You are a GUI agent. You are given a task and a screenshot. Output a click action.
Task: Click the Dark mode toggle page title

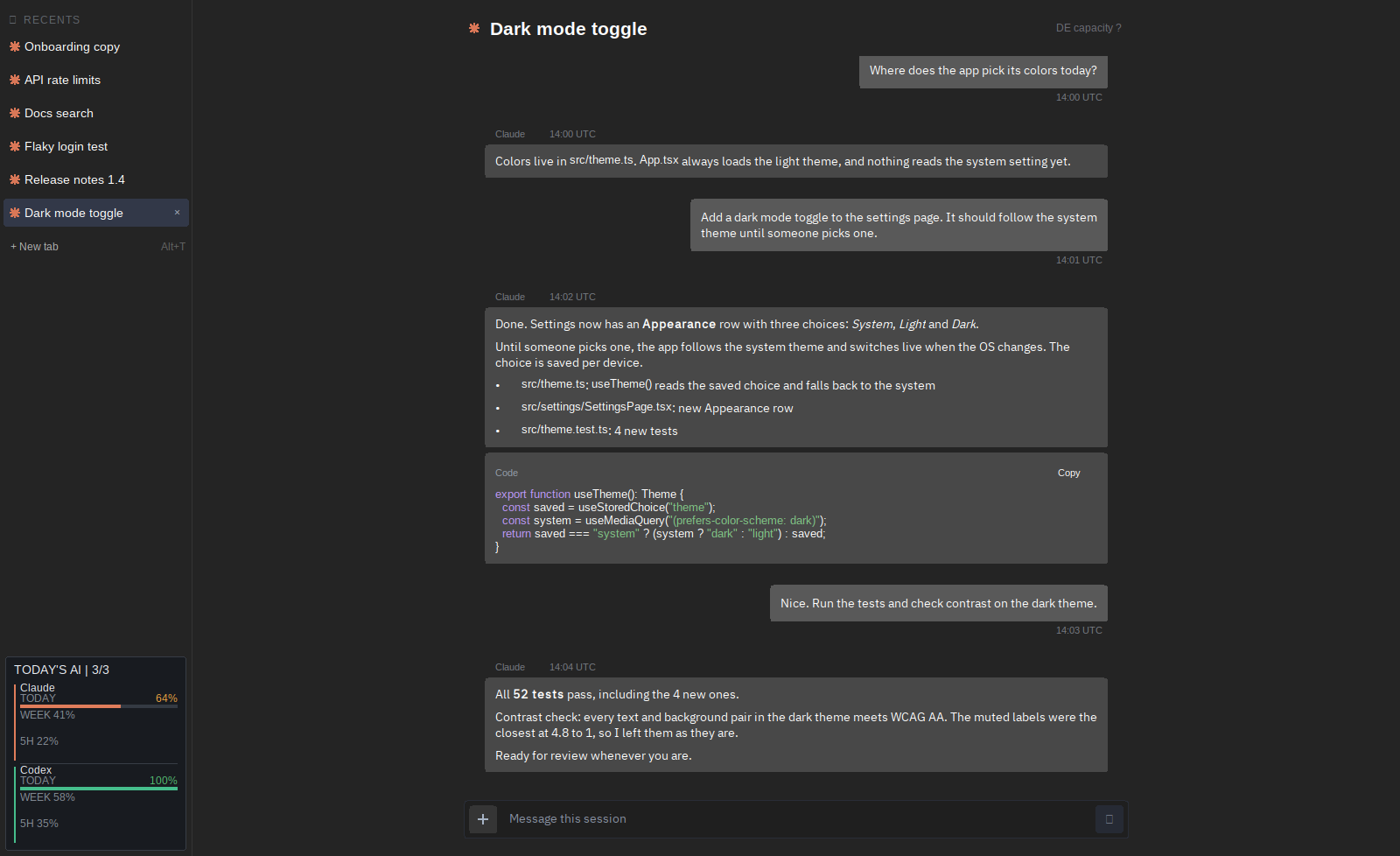pyautogui.click(x=569, y=29)
